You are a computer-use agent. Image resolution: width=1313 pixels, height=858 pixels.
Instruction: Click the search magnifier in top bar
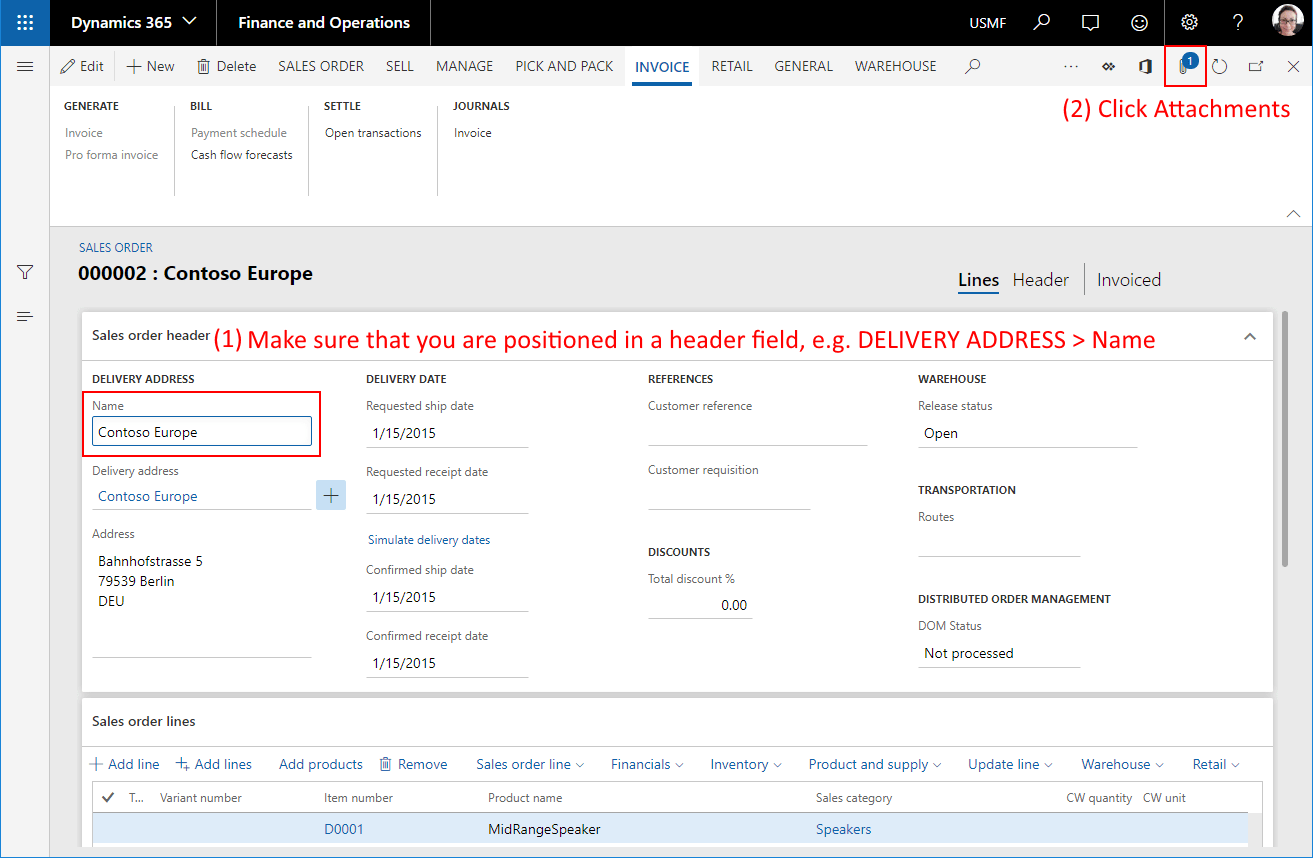click(1042, 22)
